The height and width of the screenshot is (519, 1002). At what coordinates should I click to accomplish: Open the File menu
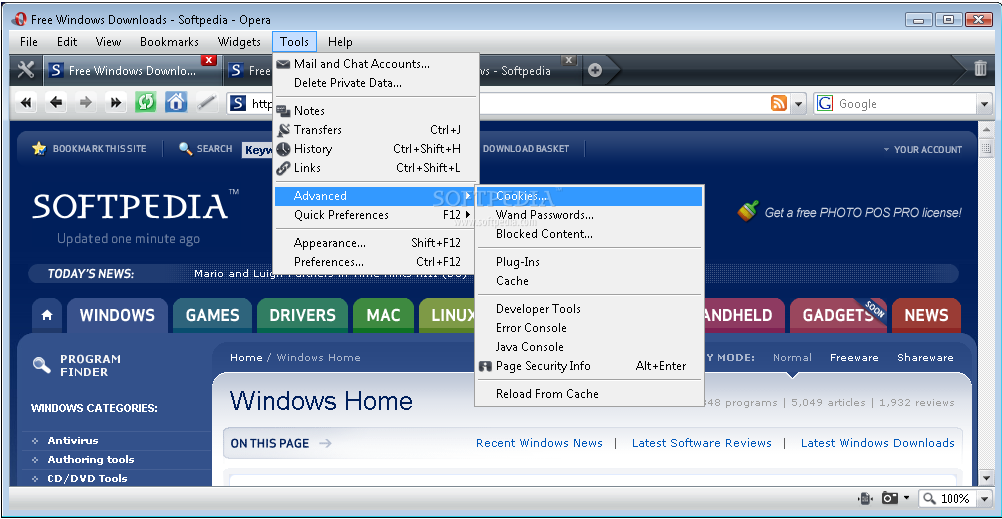29,42
